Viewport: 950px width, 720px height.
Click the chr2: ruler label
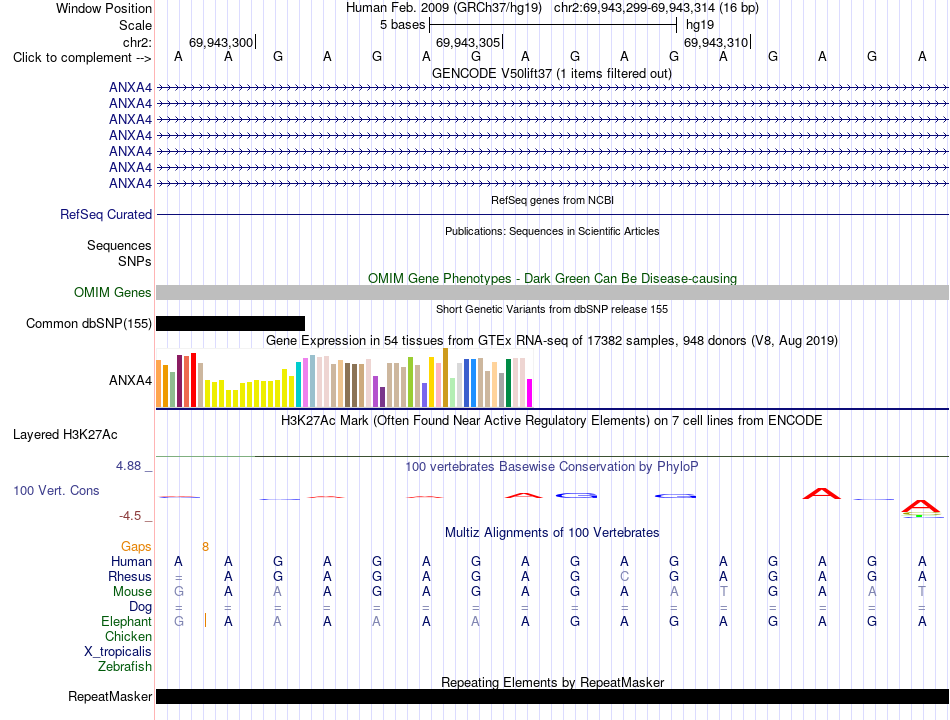(x=137, y=42)
